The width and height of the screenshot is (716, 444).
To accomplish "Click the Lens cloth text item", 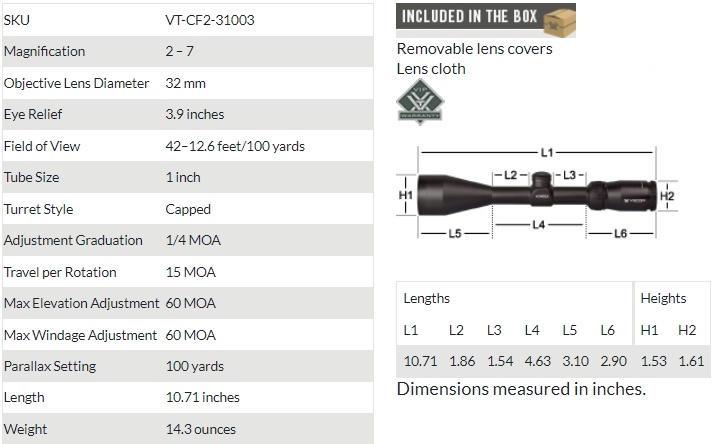I will pos(431,69).
